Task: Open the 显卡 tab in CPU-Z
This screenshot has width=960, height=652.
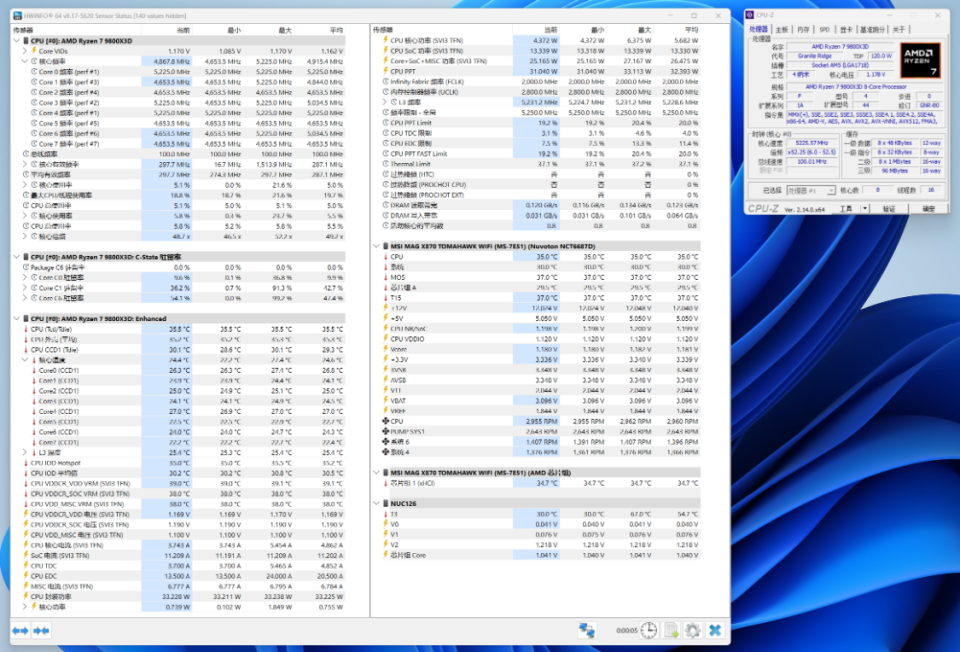Action: [846, 29]
